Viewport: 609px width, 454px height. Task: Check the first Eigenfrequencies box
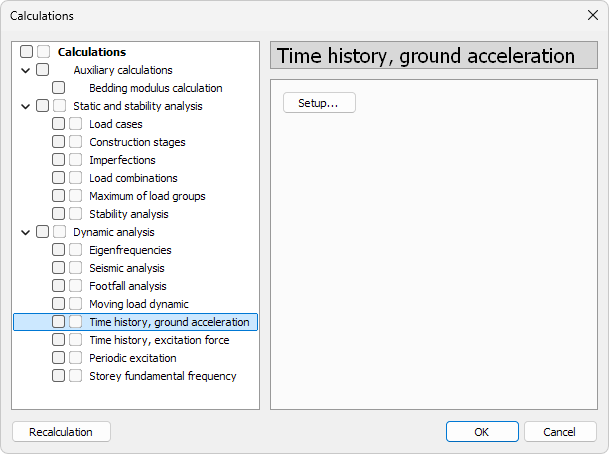[59, 249]
